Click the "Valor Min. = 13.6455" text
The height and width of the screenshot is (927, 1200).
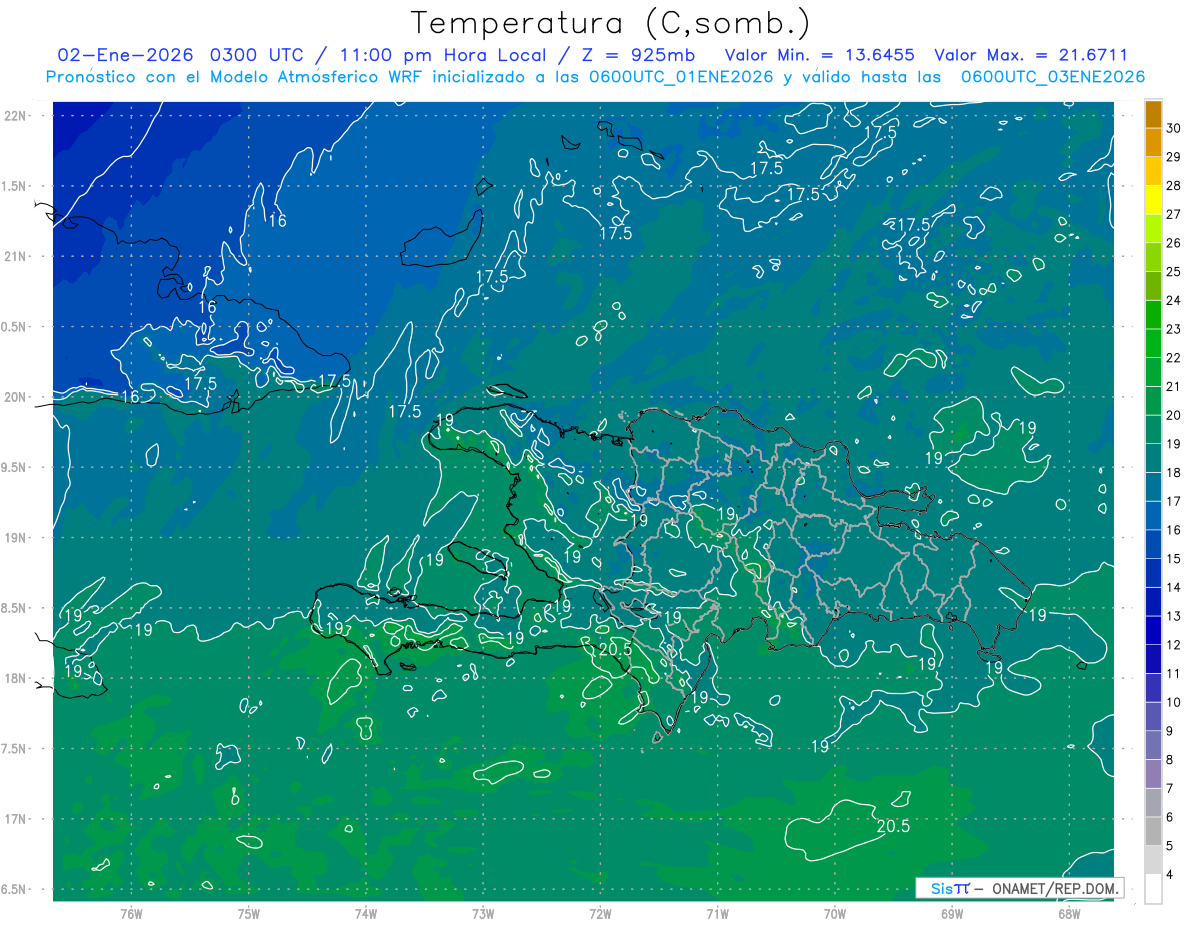point(819,55)
